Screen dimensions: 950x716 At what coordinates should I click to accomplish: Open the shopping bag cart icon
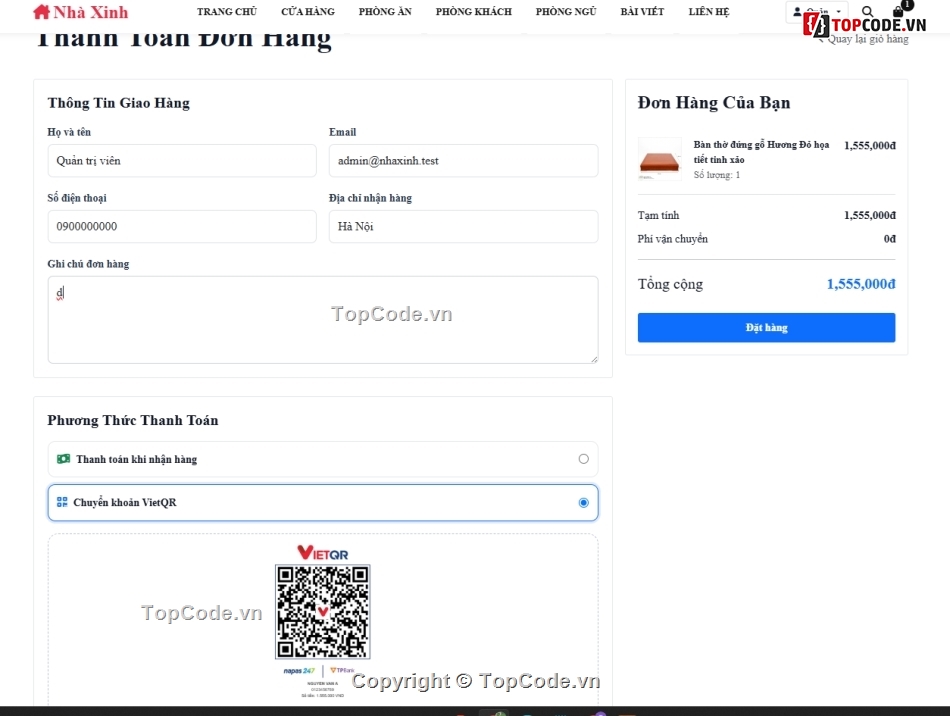pos(899,11)
